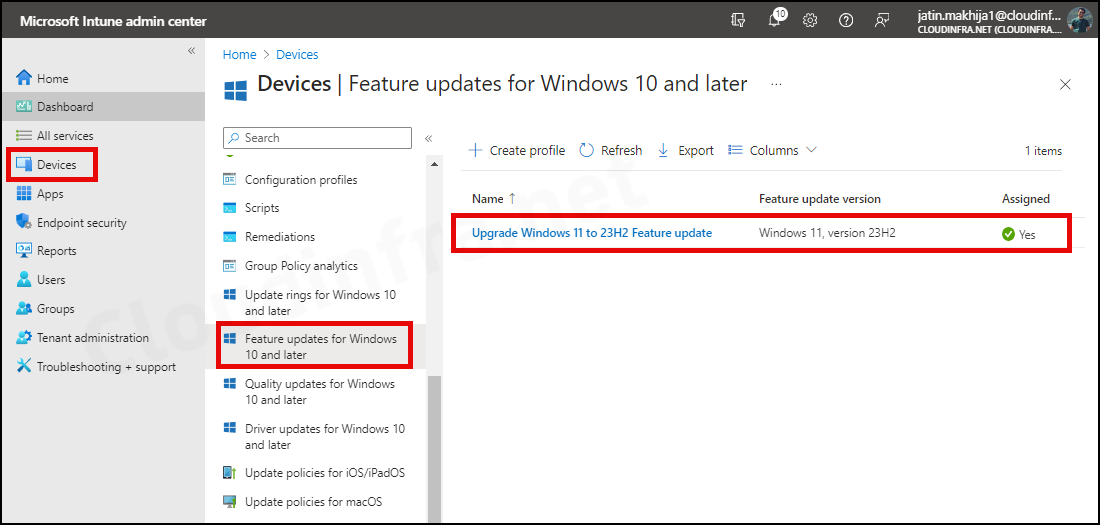Open the notifications bell icon
Viewport: 1100px width, 525px height.
(774, 20)
